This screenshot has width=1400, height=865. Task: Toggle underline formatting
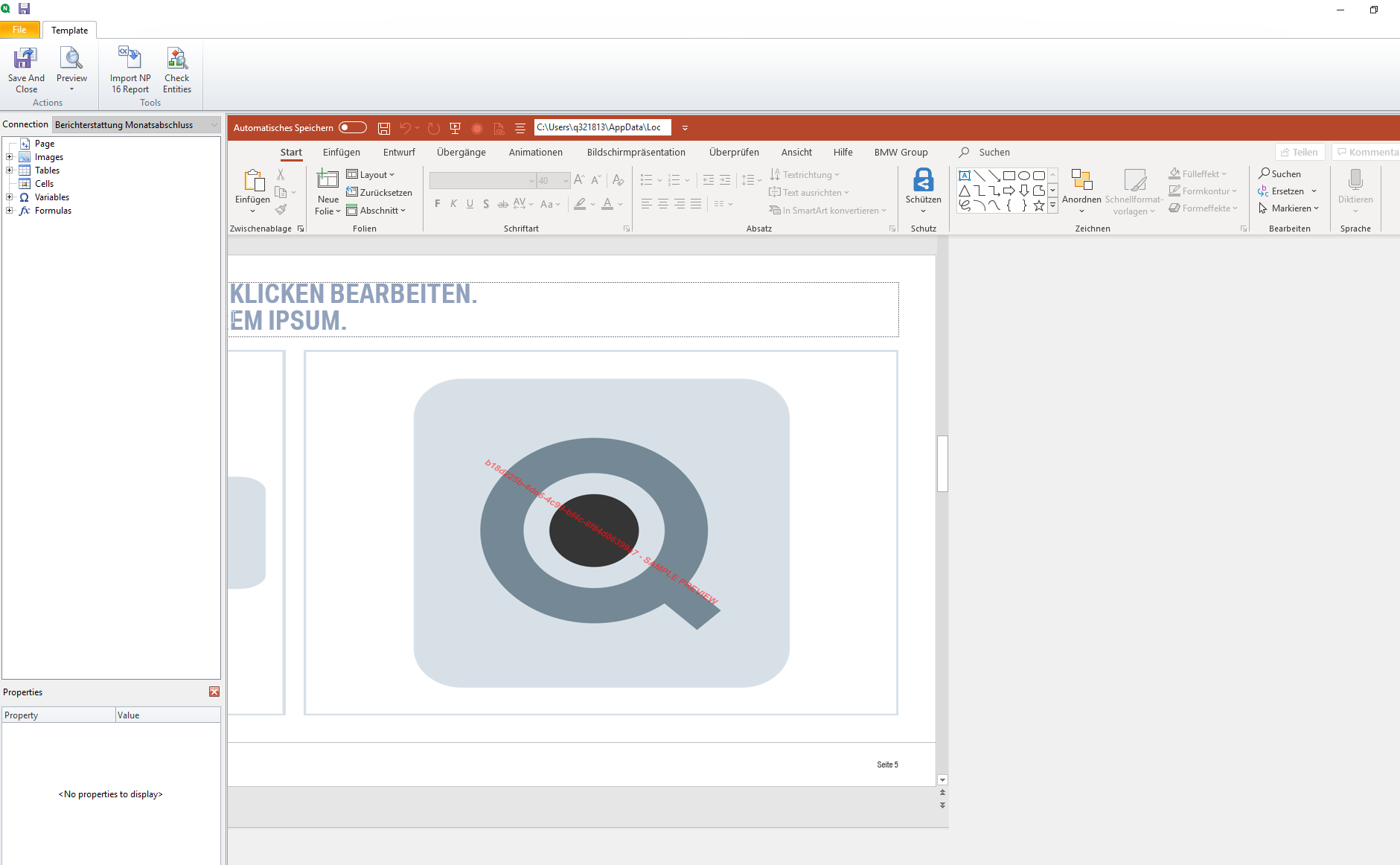[469, 203]
